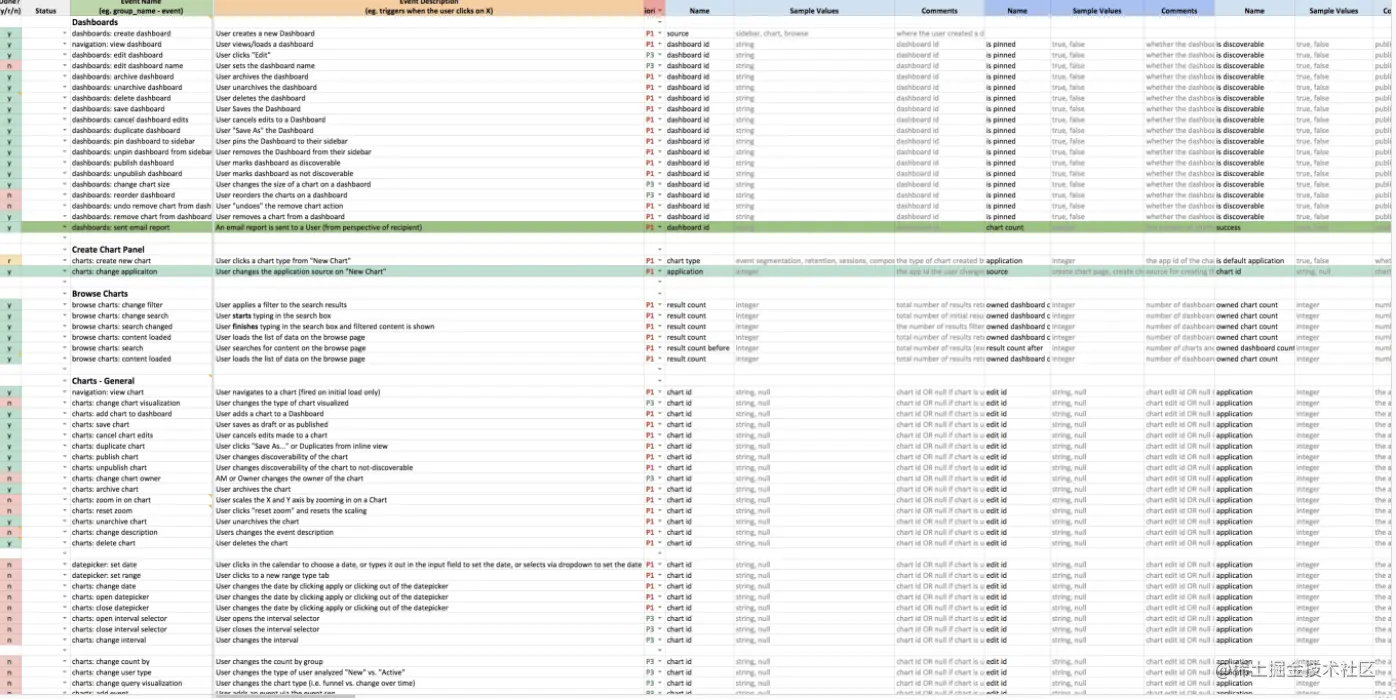Select the 'Charts - General' section heading
1396x700 pixels.
141,381
